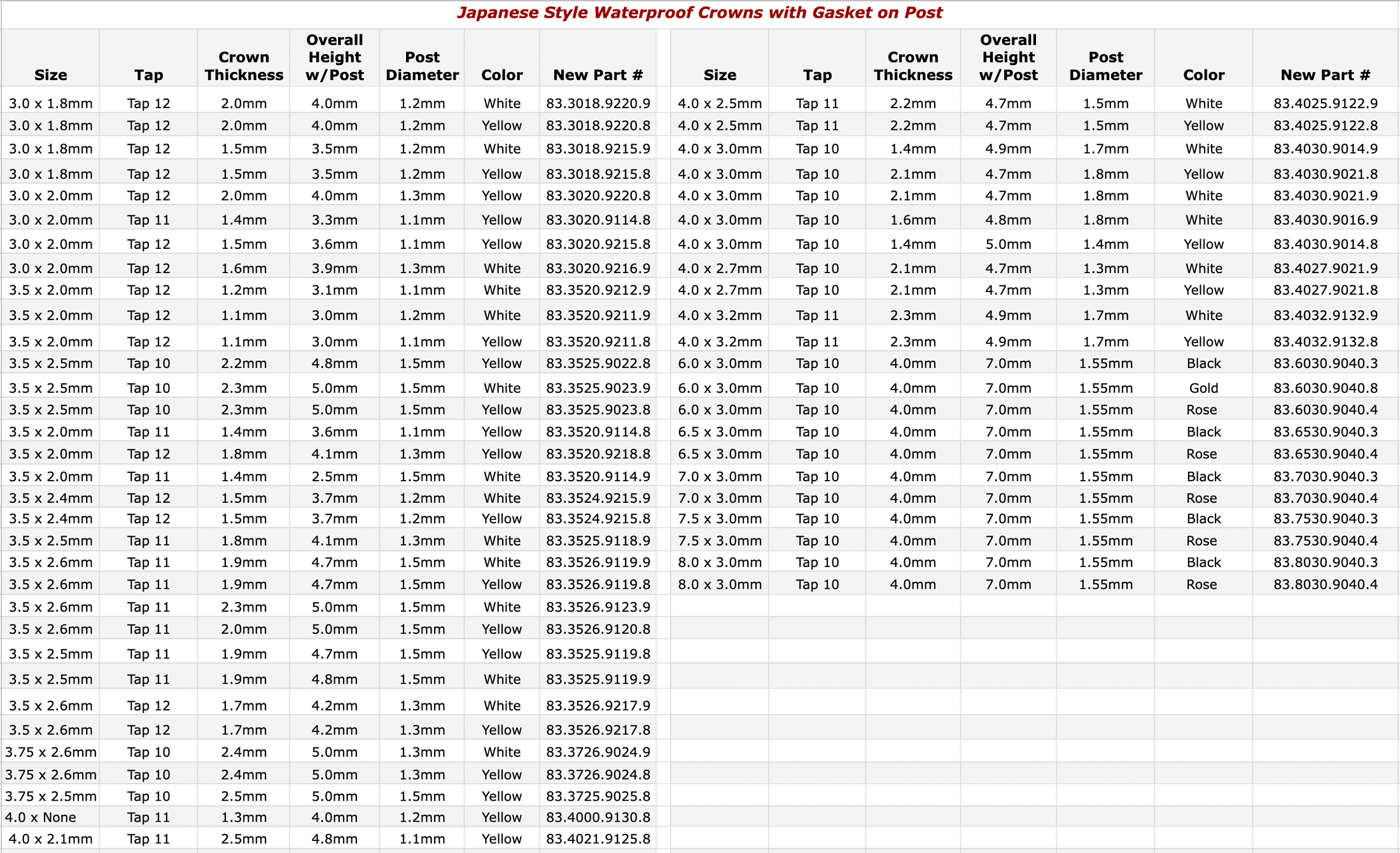Select part number 83.3520.9212.9
The image size is (1400, 853).
pyautogui.click(x=598, y=290)
